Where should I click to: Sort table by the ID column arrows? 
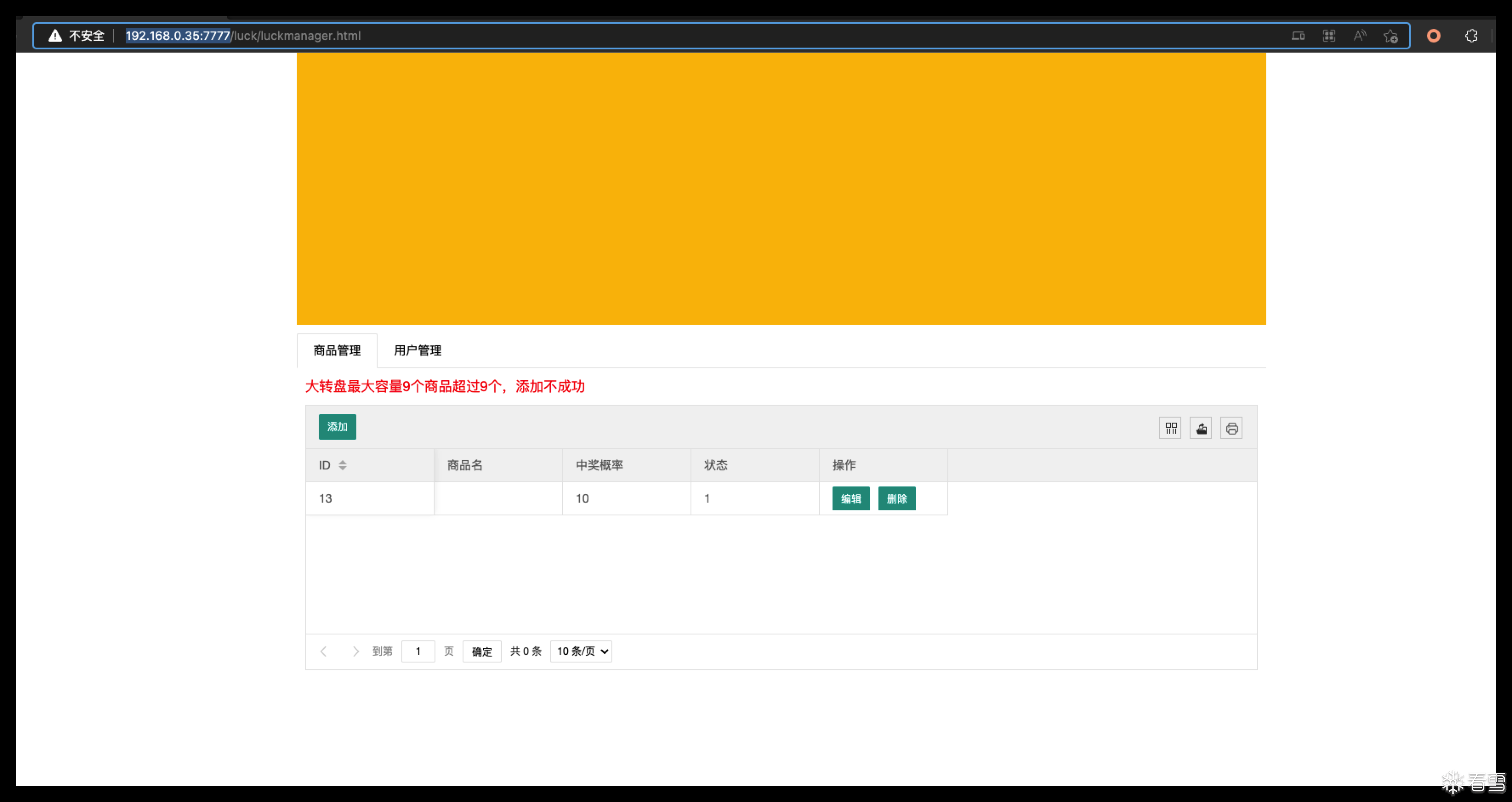point(343,465)
